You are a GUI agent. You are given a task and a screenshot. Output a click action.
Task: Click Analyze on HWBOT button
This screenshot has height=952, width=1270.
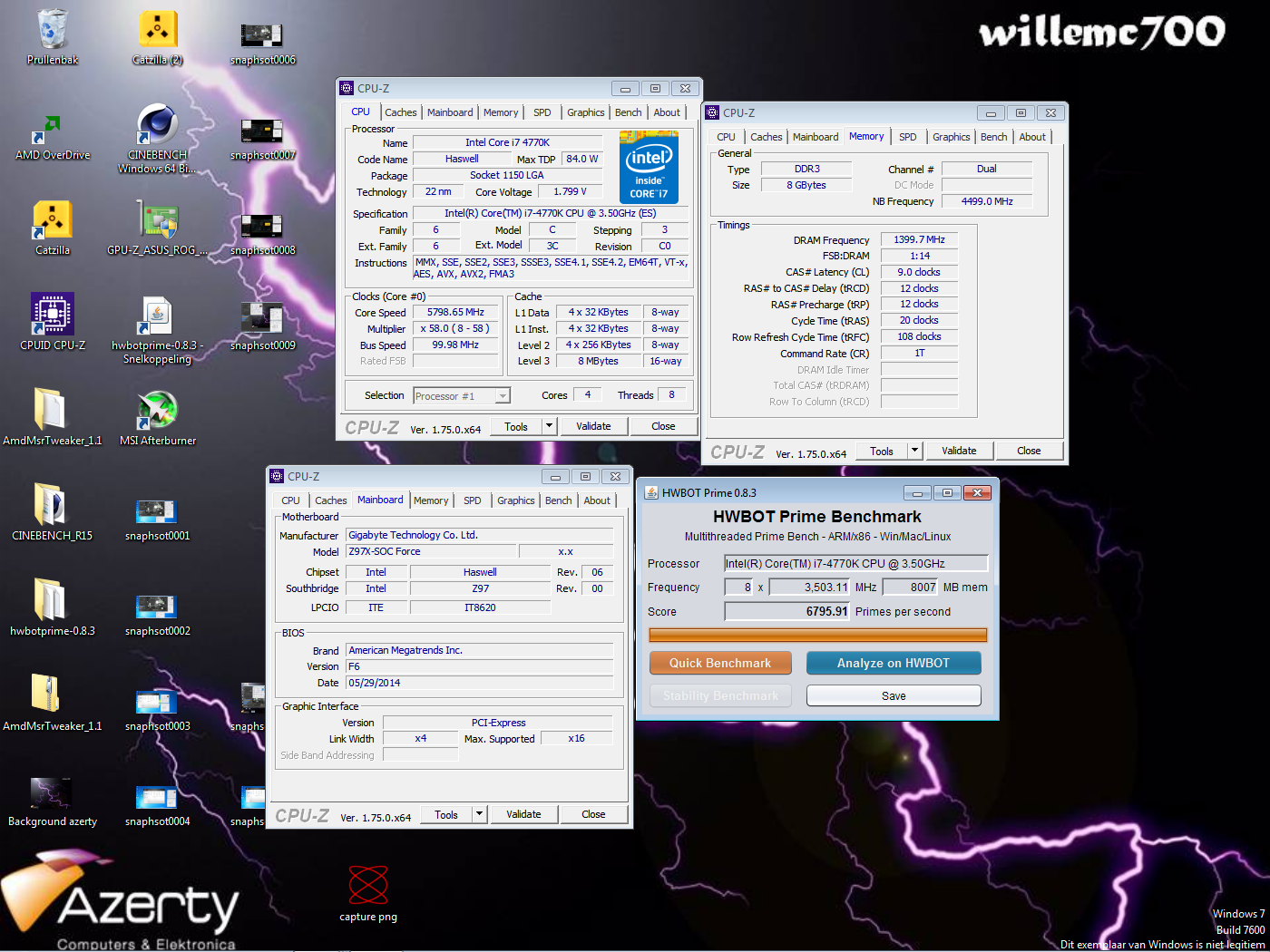894,663
